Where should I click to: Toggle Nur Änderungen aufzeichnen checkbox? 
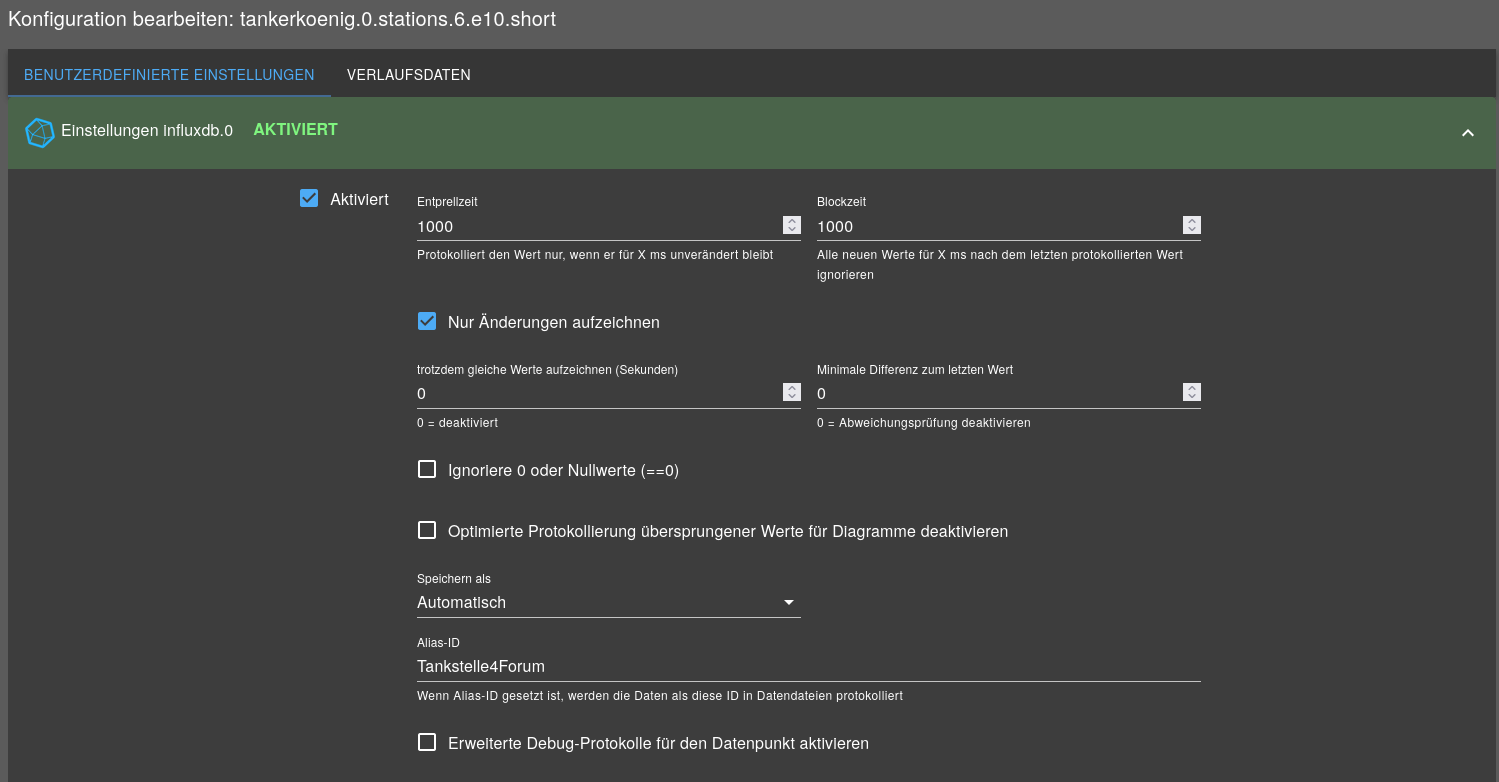click(x=427, y=321)
